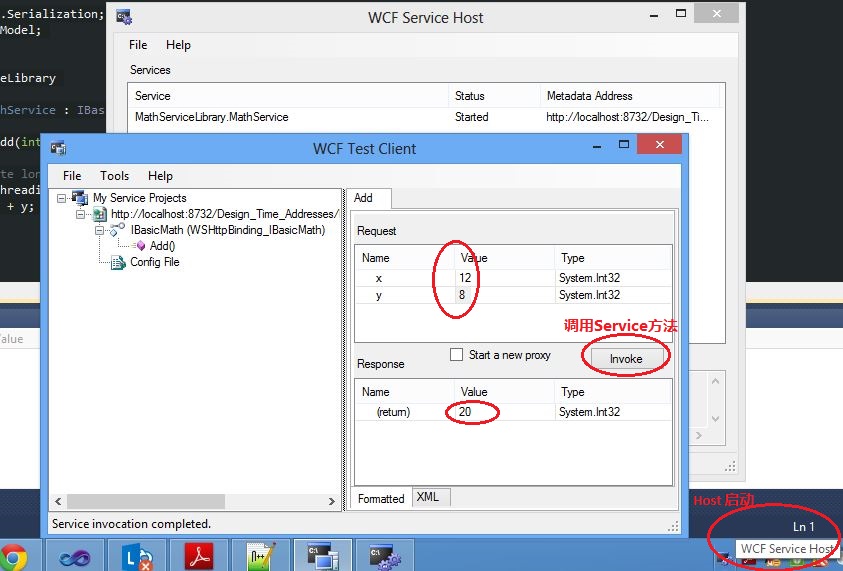Select the My Service Projects node icon

point(80,198)
